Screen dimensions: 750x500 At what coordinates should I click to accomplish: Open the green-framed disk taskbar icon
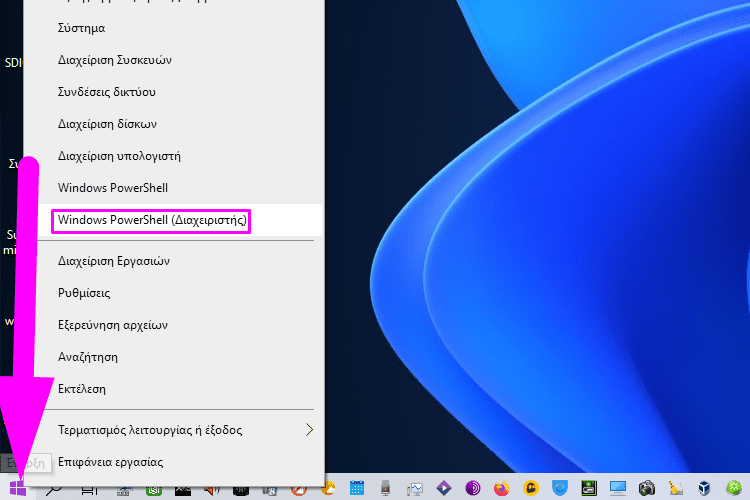[589, 488]
